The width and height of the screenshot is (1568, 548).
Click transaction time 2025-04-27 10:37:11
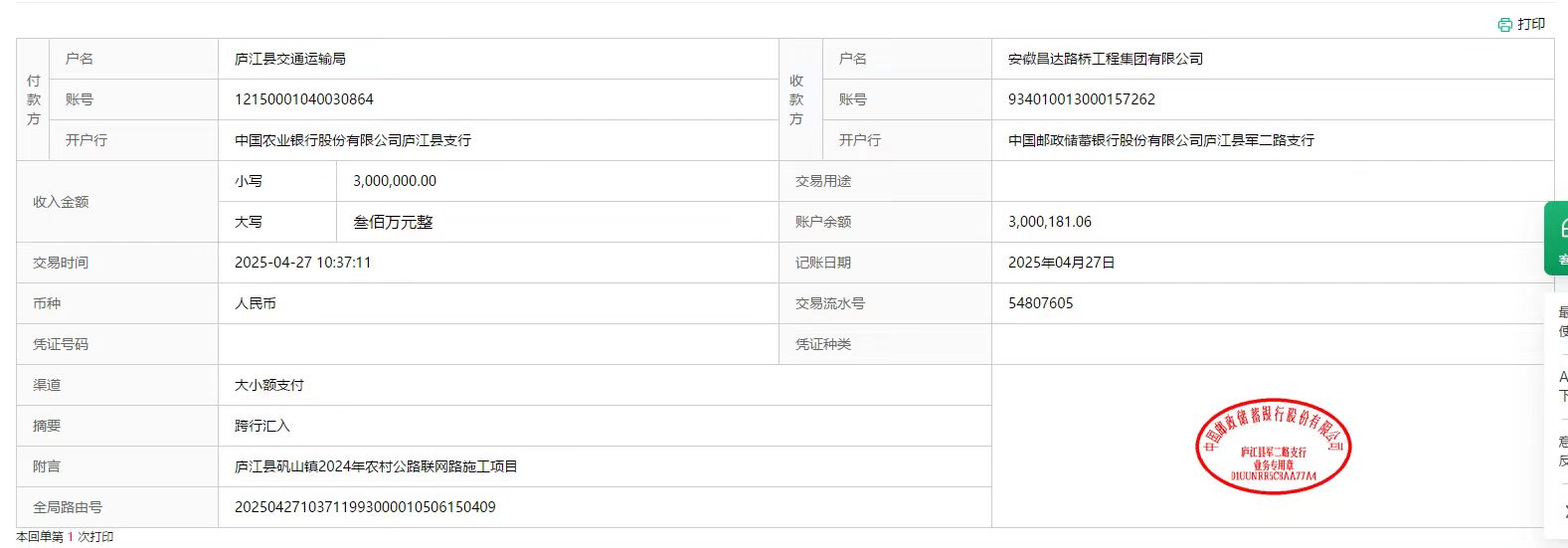(302, 263)
